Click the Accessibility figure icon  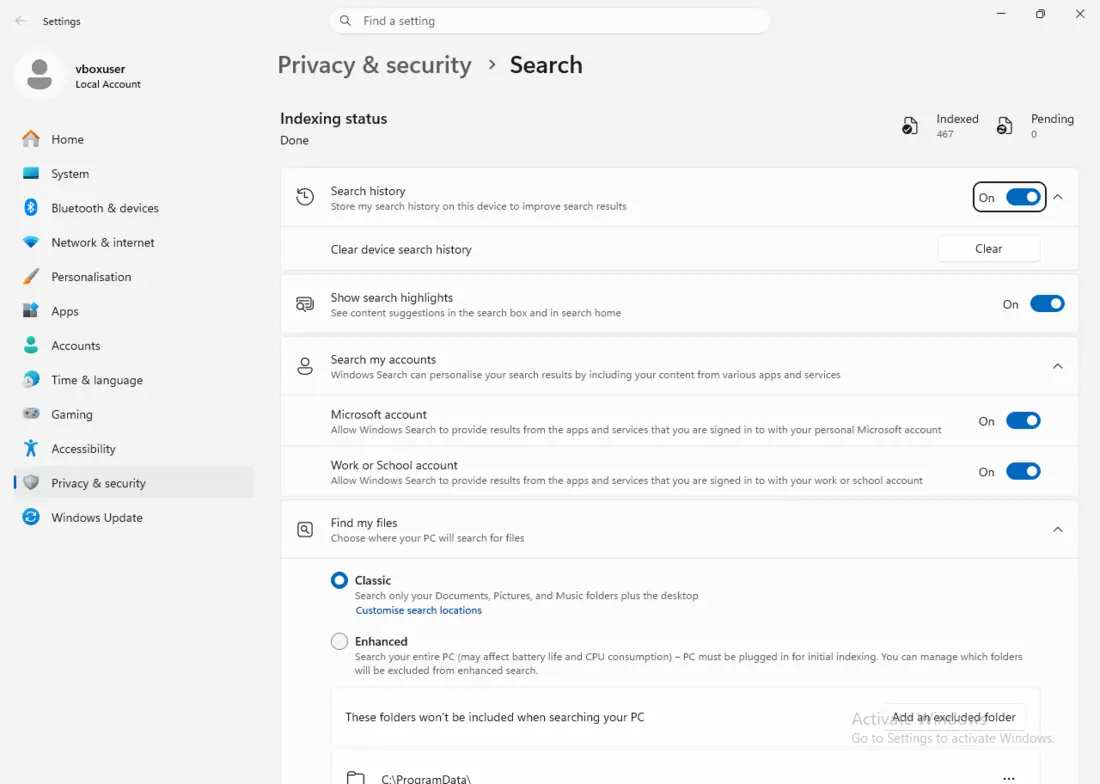[31, 448]
